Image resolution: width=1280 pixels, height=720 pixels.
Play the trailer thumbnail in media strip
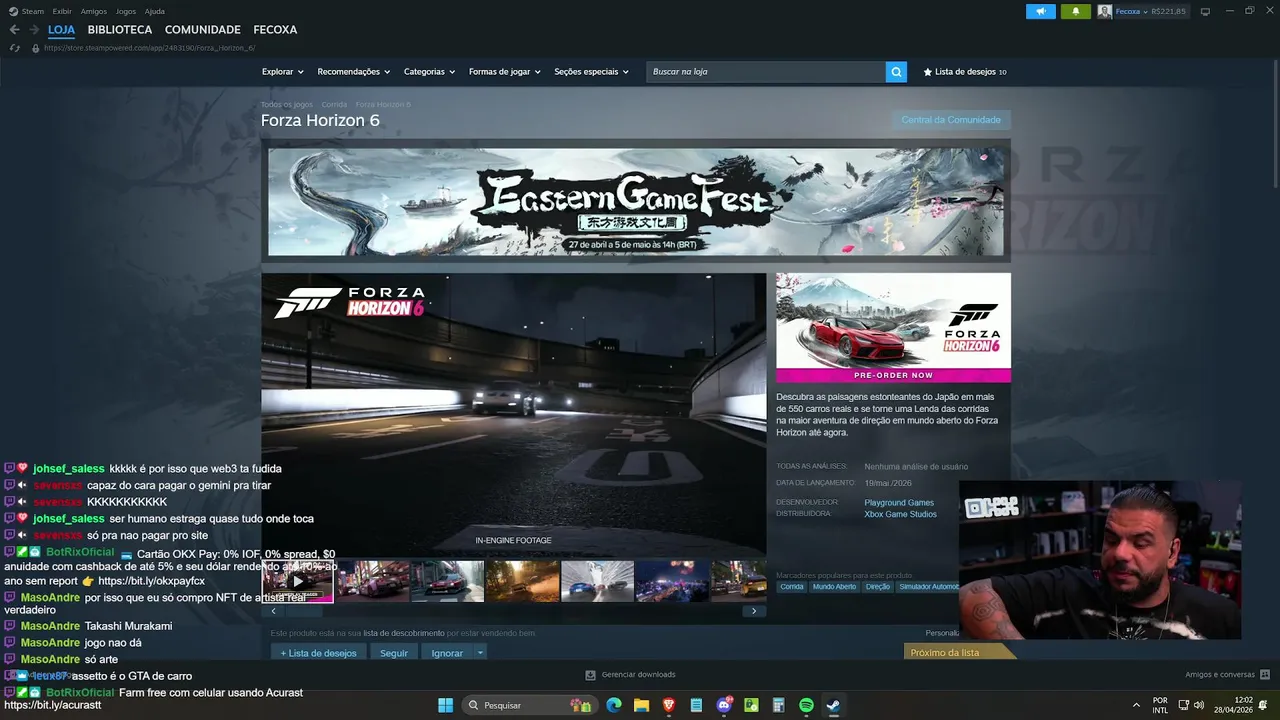(298, 581)
